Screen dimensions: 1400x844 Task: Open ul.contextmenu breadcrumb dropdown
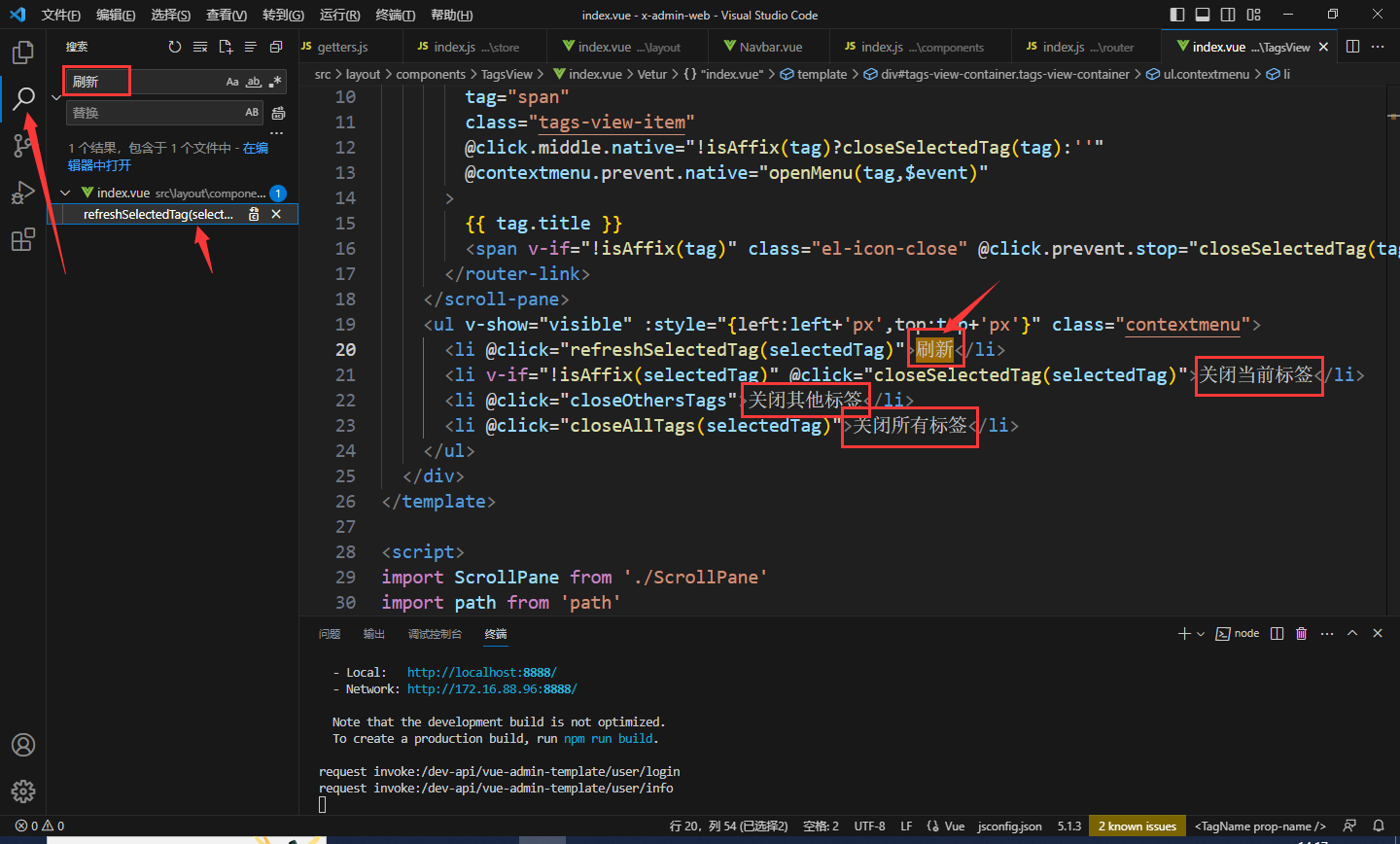click(1199, 74)
